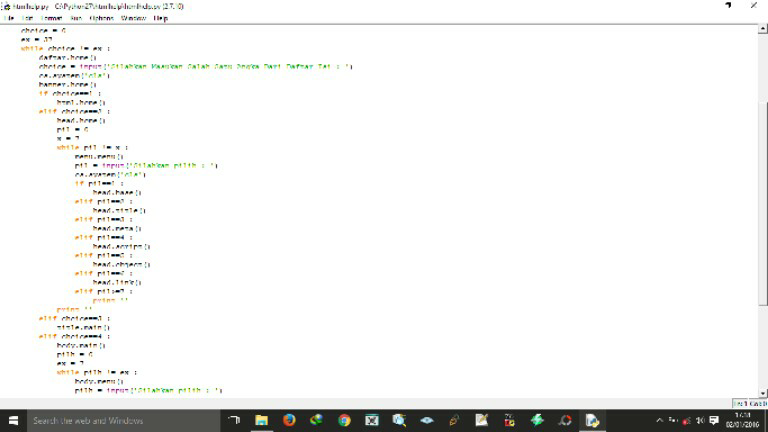Restore the IDLE window size
Image resolution: width=768 pixels, height=432 pixels.
coord(728,5)
